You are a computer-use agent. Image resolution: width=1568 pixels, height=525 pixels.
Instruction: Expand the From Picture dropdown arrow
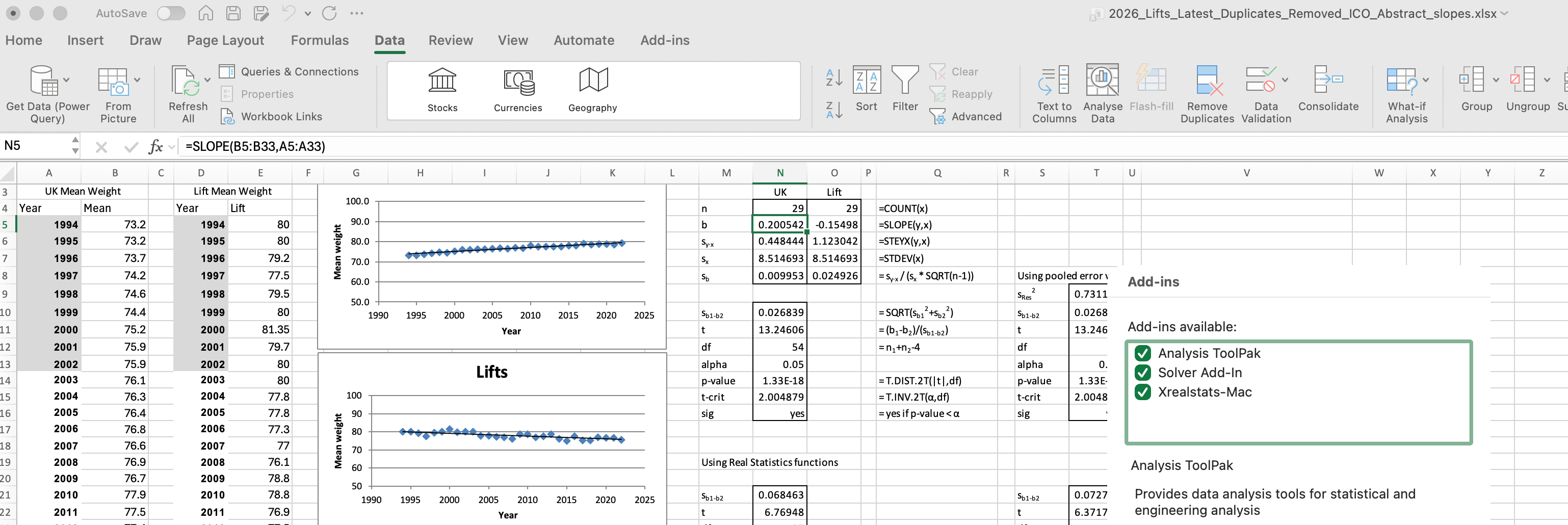pyautogui.click(x=137, y=80)
